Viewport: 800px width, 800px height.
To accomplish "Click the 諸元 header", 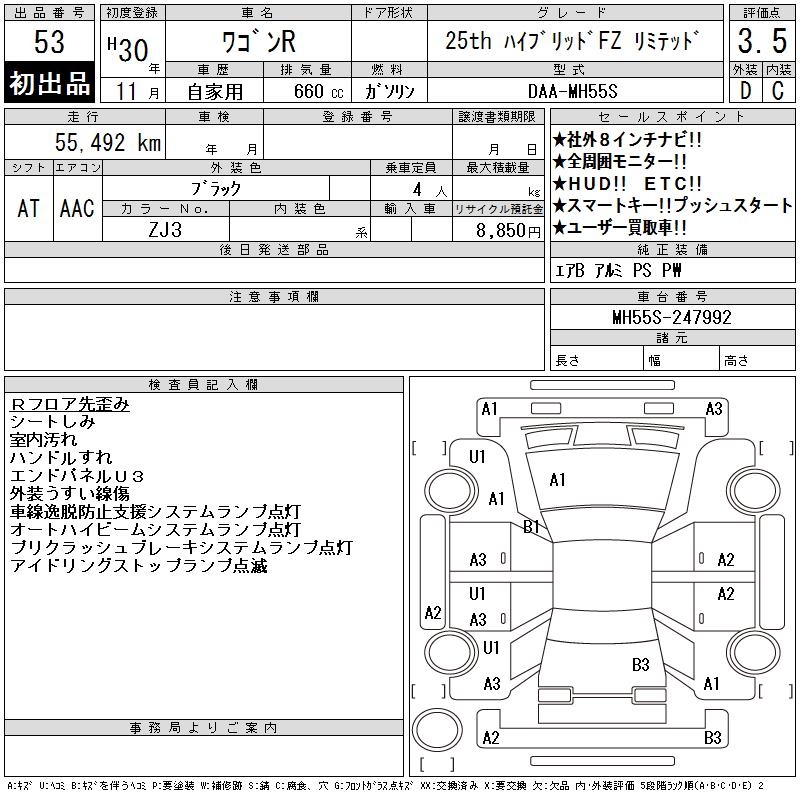I will 672,338.
